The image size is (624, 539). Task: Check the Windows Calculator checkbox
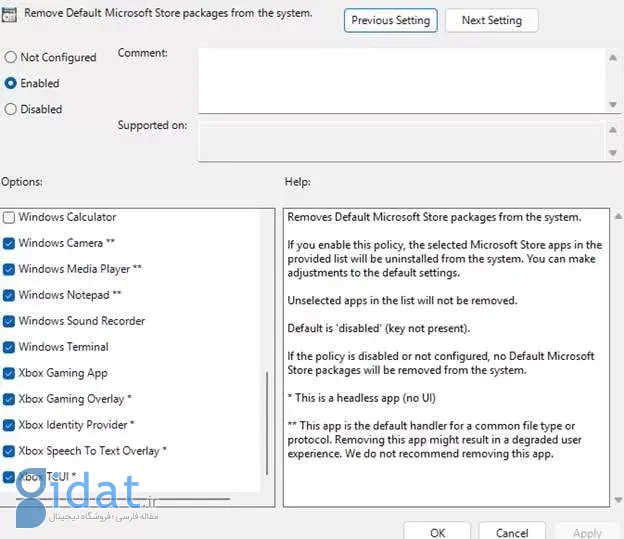pos(9,217)
